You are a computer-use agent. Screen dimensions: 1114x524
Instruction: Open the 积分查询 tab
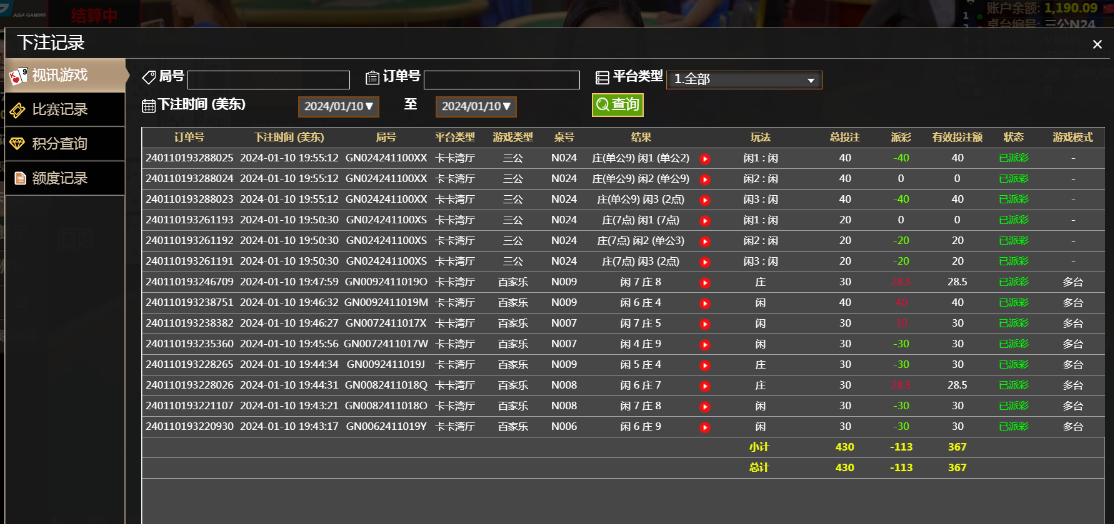click(x=64, y=143)
